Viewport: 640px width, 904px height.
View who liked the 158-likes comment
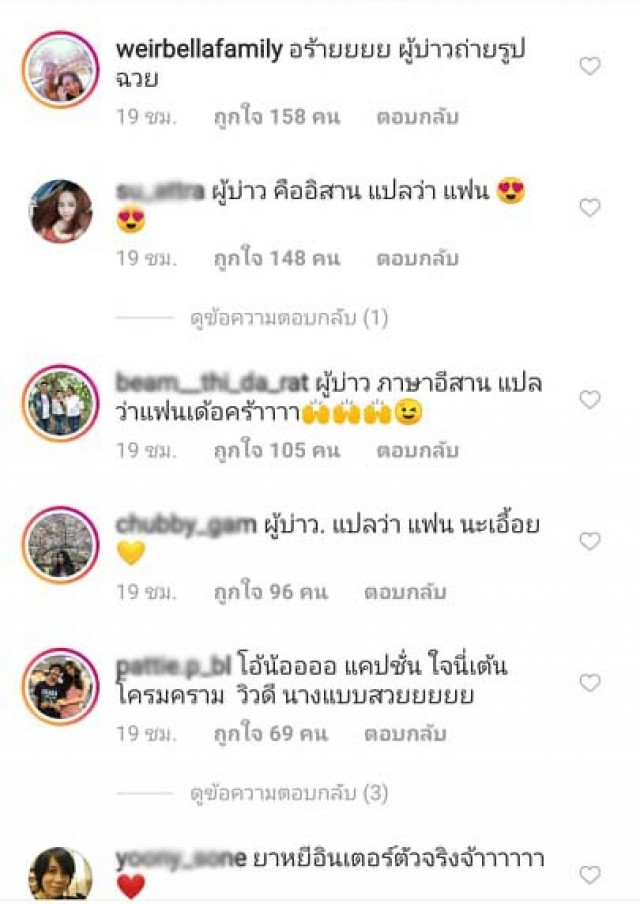pyautogui.click(x=277, y=117)
